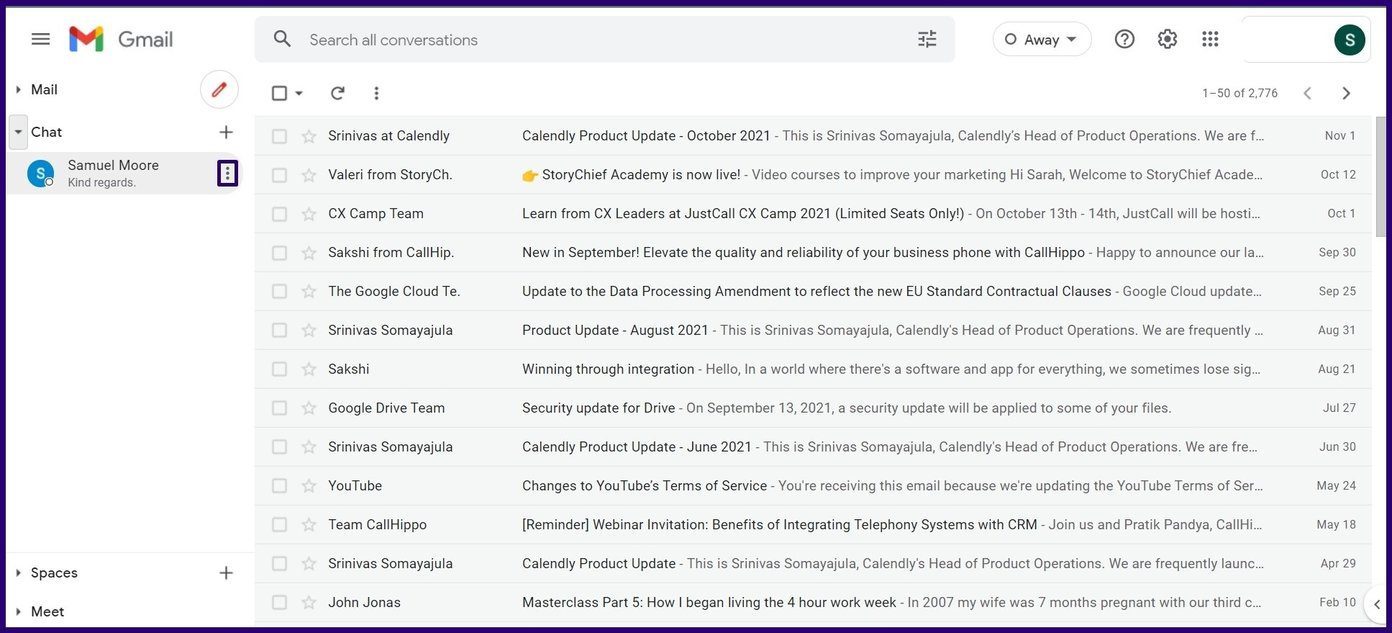Click the Search all conversations field
Viewport: 1392px width, 633px height.
click(600, 39)
